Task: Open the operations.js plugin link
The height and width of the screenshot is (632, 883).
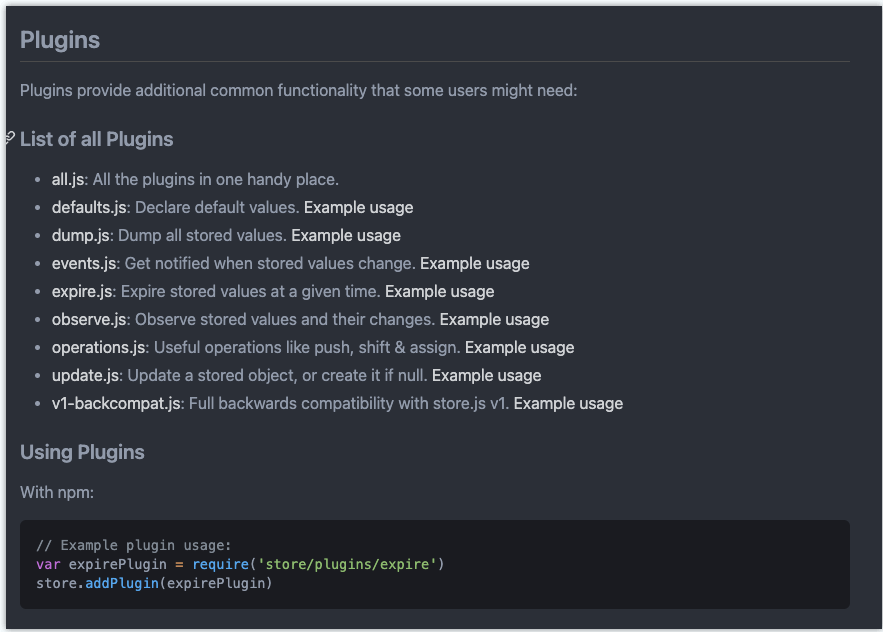Action: click(x=100, y=348)
